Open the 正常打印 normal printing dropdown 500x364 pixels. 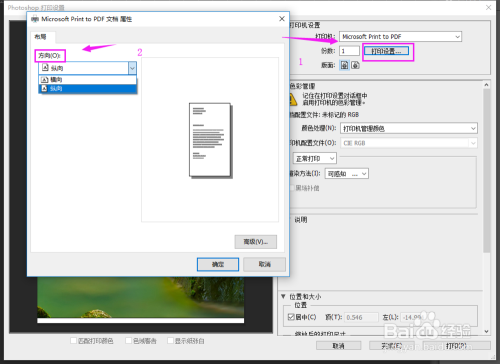point(315,159)
